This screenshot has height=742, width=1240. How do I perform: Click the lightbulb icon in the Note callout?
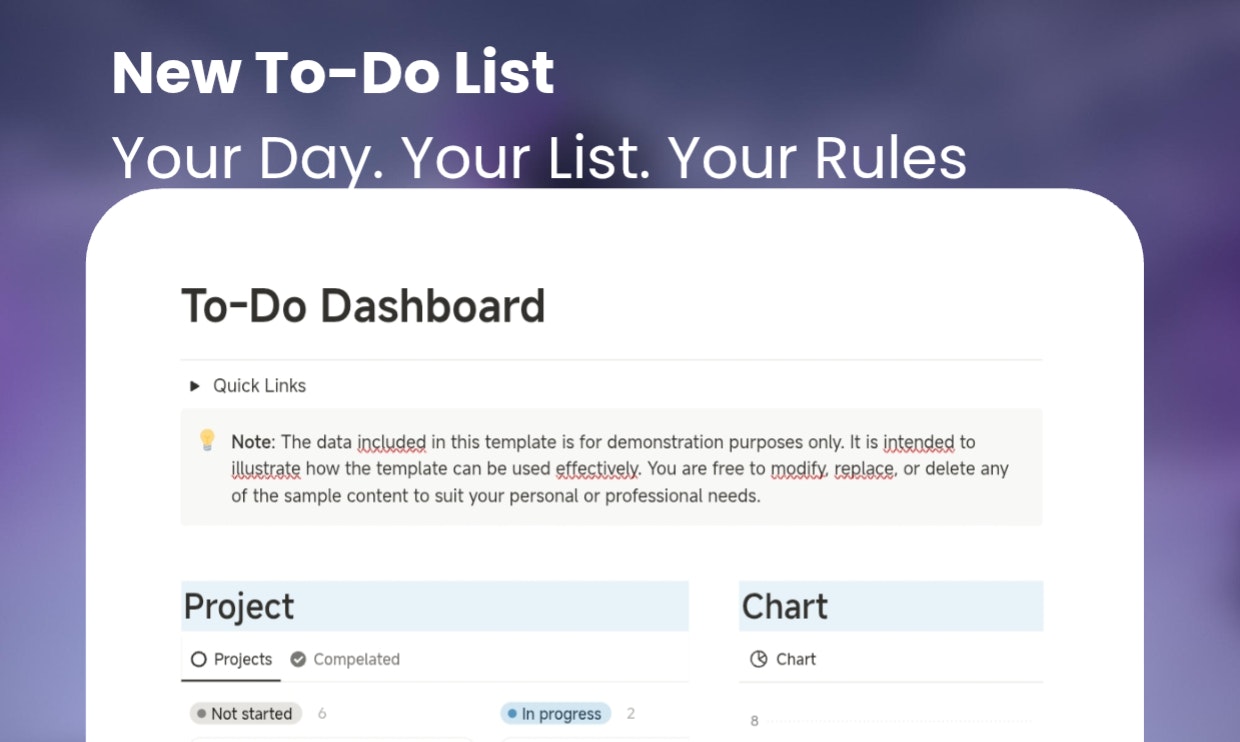(x=207, y=438)
